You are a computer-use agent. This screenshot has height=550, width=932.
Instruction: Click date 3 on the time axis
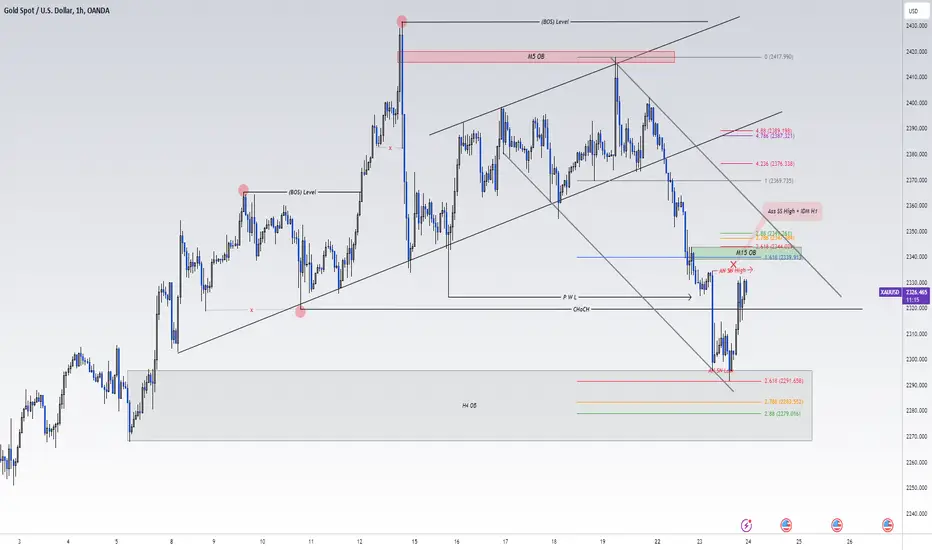pyautogui.click(x=20, y=542)
